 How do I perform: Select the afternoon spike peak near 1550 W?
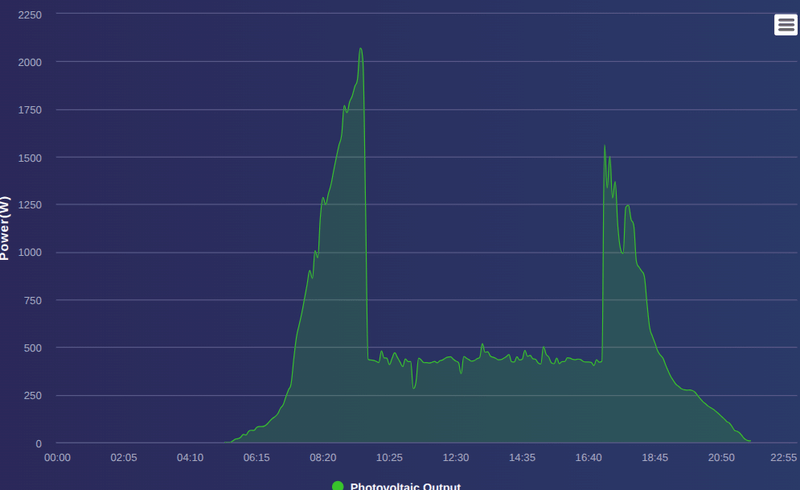[605, 146]
